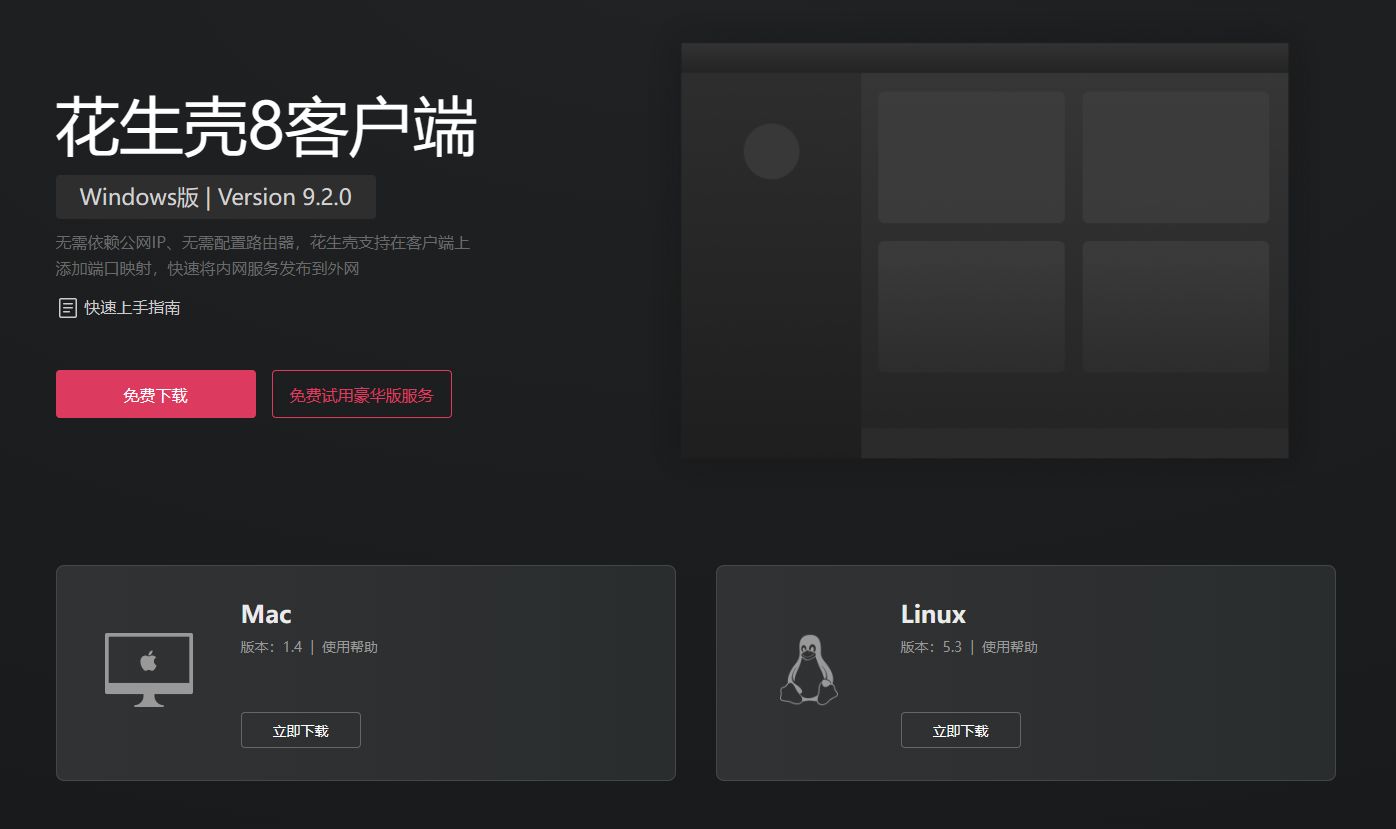Click 立即下载 in the Linux card
This screenshot has height=829, width=1396.
(961, 730)
